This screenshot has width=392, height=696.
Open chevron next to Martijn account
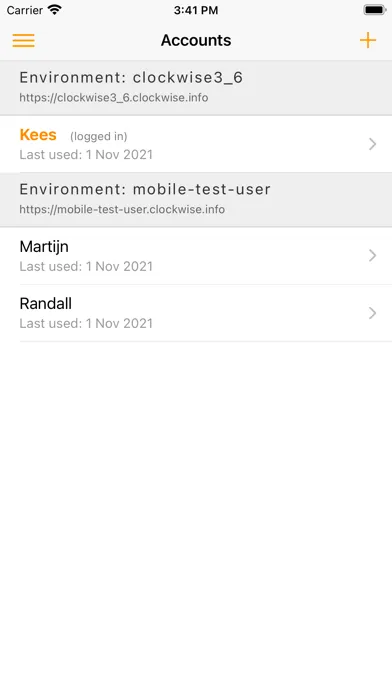[x=372, y=256]
